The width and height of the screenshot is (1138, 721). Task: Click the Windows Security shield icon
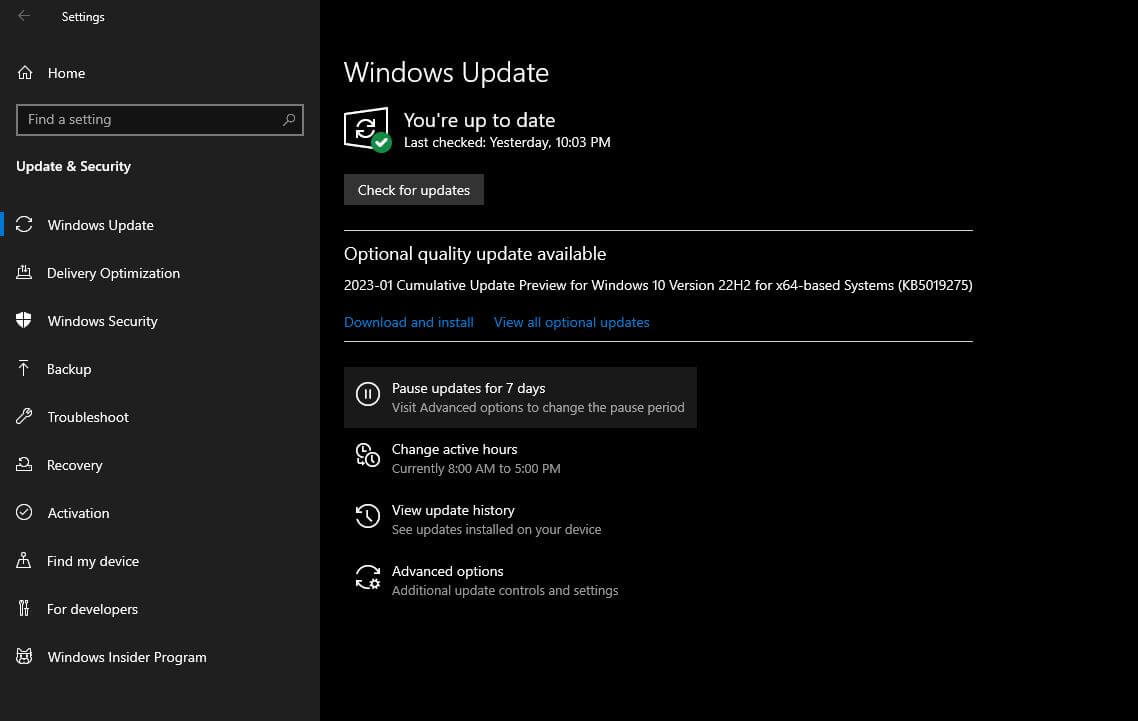point(24,320)
